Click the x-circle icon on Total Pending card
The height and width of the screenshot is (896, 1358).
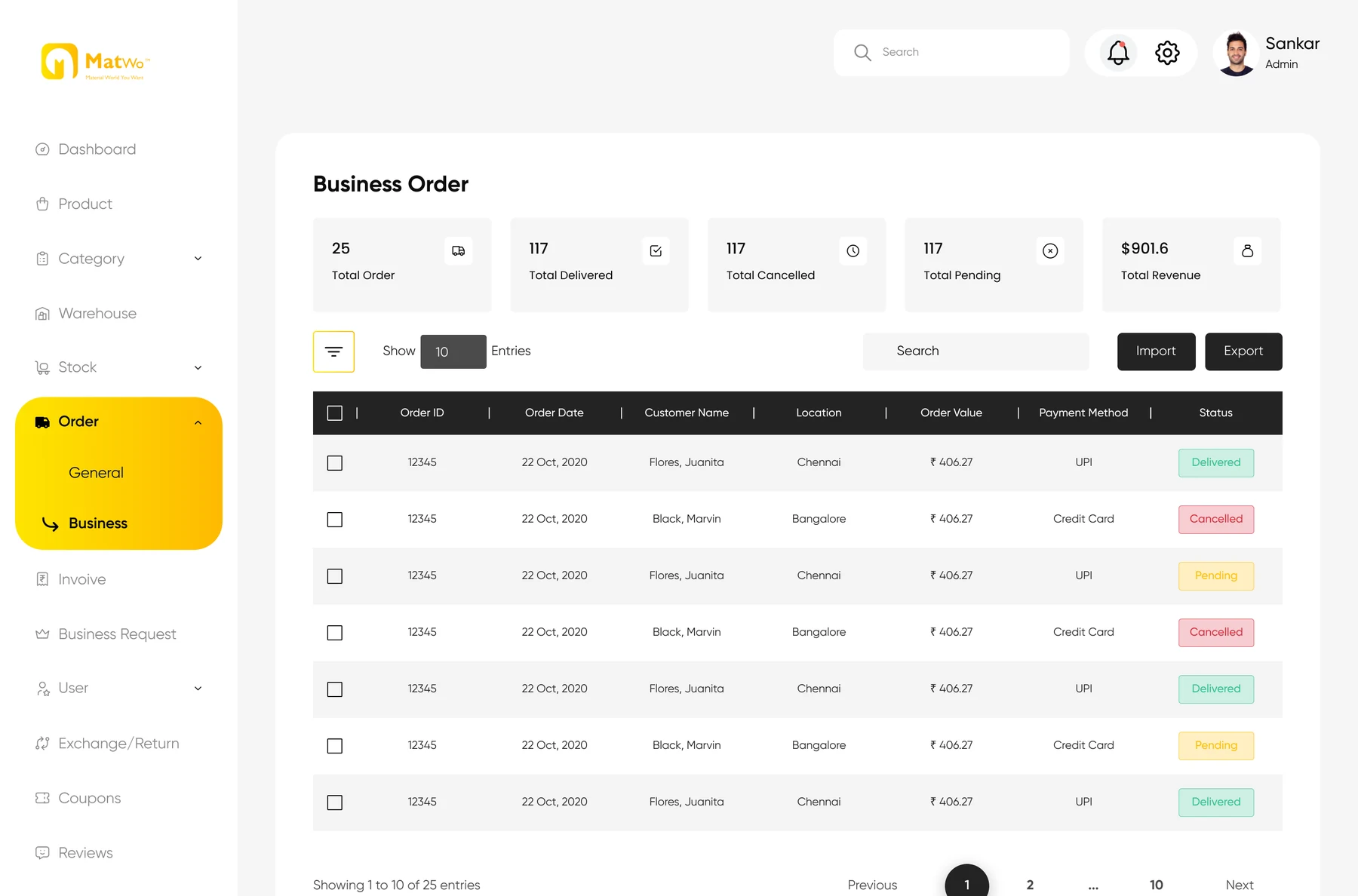[1050, 250]
